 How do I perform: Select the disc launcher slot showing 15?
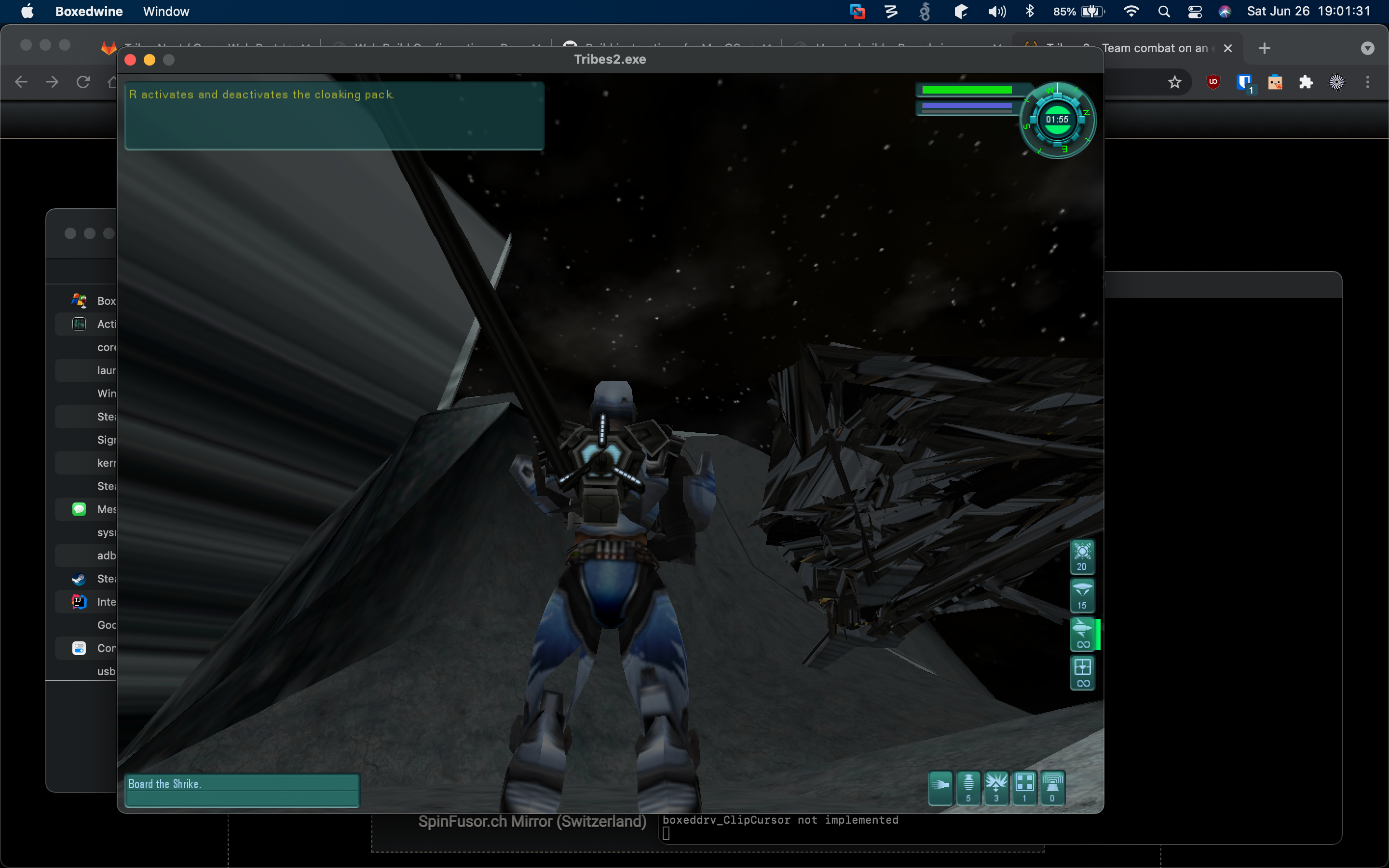tap(1082, 596)
